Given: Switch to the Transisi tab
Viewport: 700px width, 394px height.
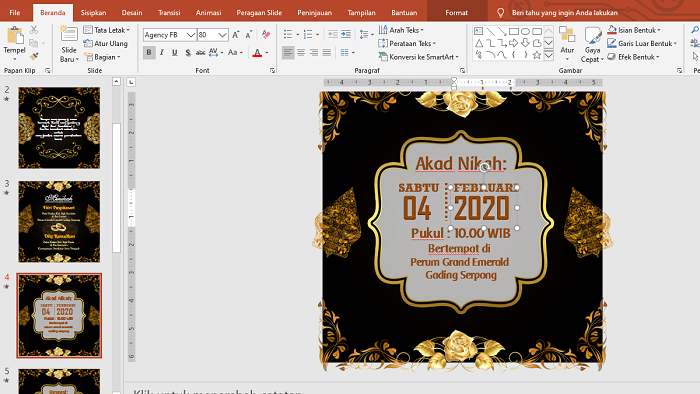Looking at the screenshot, I should 169,12.
